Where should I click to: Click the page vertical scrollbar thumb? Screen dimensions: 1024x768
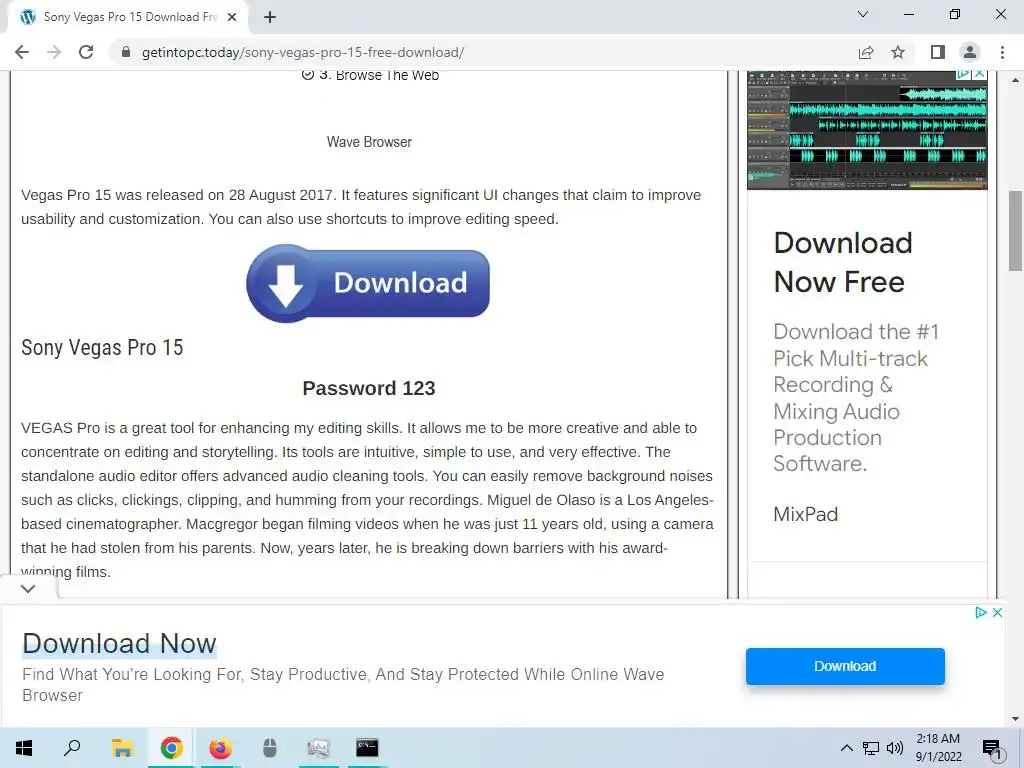[x=1015, y=231]
